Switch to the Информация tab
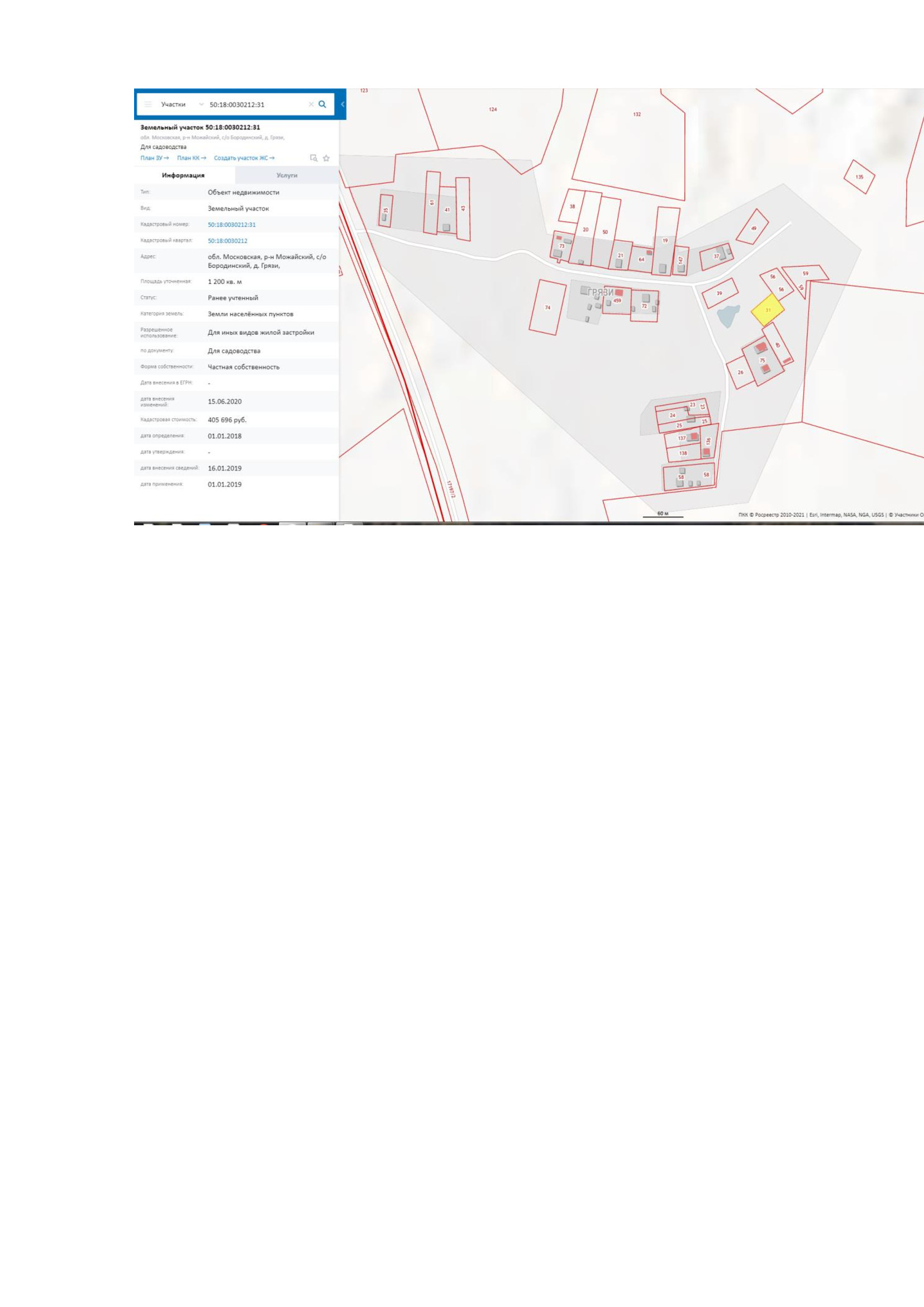The height and width of the screenshot is (1307, 924). (183, 175)
